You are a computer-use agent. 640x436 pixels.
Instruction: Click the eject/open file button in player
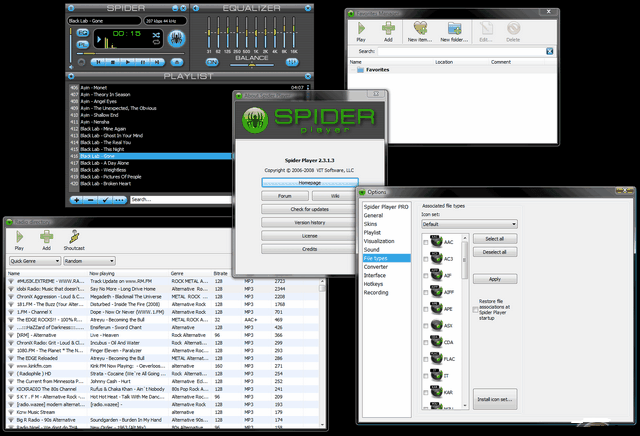point(177,62)
